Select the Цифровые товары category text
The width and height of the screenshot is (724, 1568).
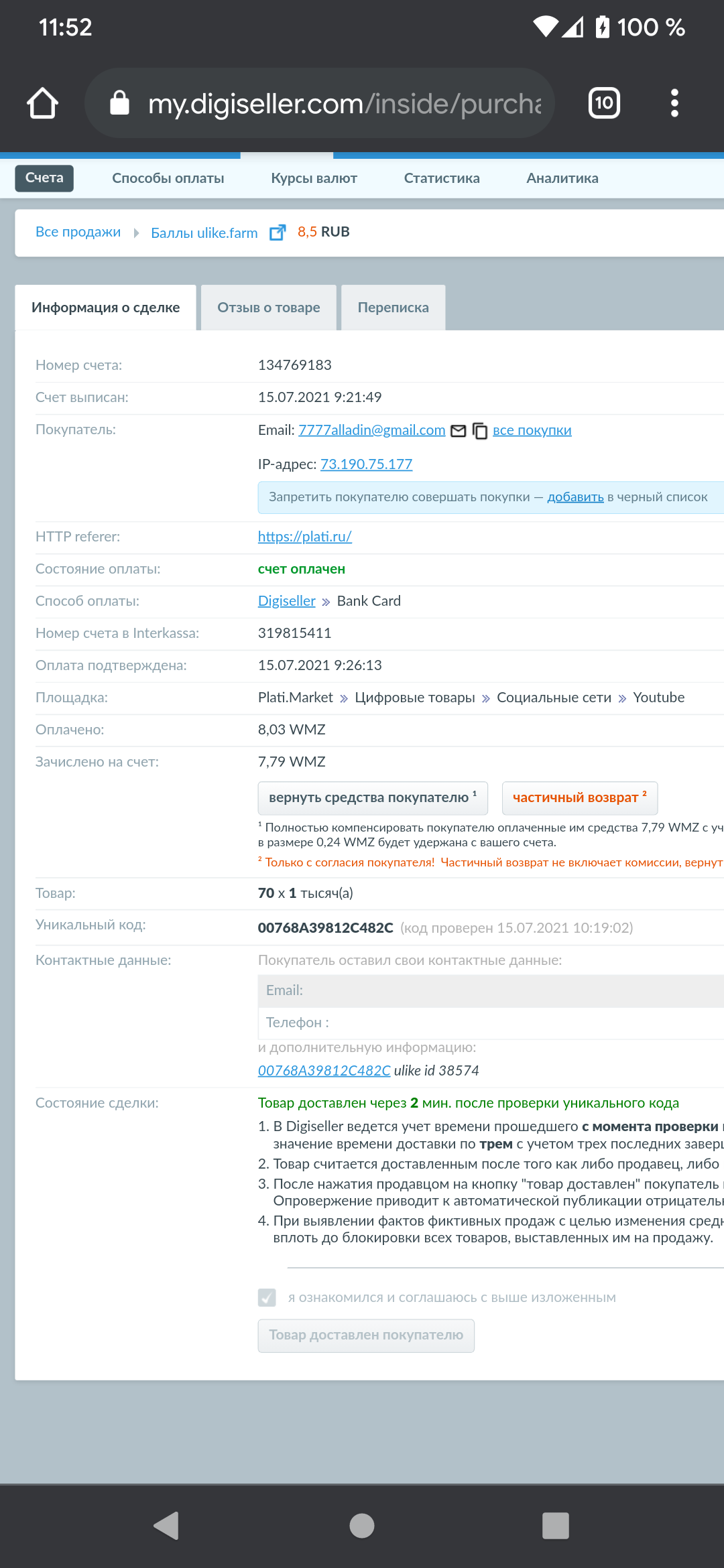pyautogui.click(x=415, y=698)
